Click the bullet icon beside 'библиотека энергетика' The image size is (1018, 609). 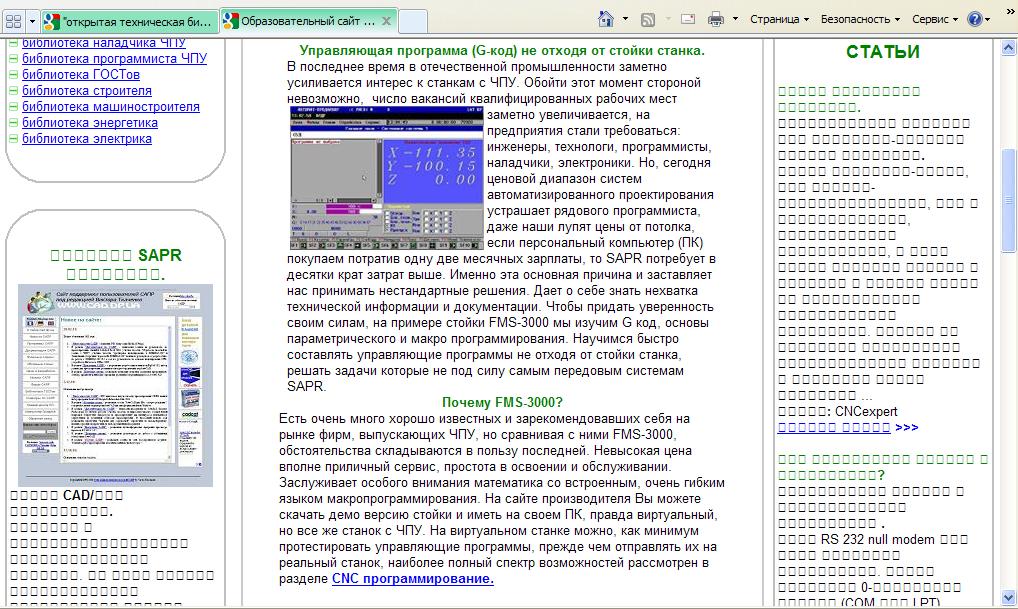tap(14, 123)
